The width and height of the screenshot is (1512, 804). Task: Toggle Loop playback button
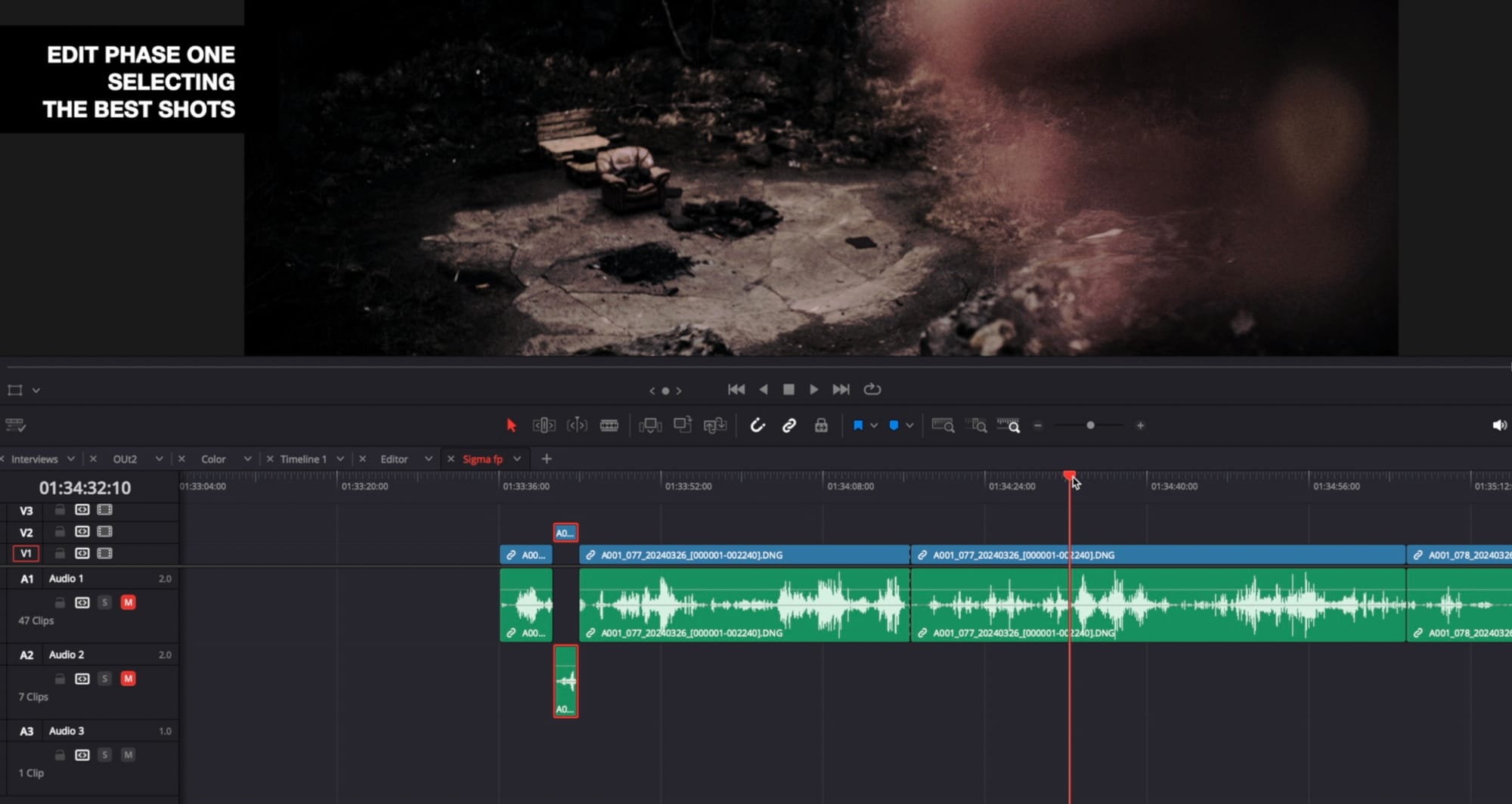872,389
